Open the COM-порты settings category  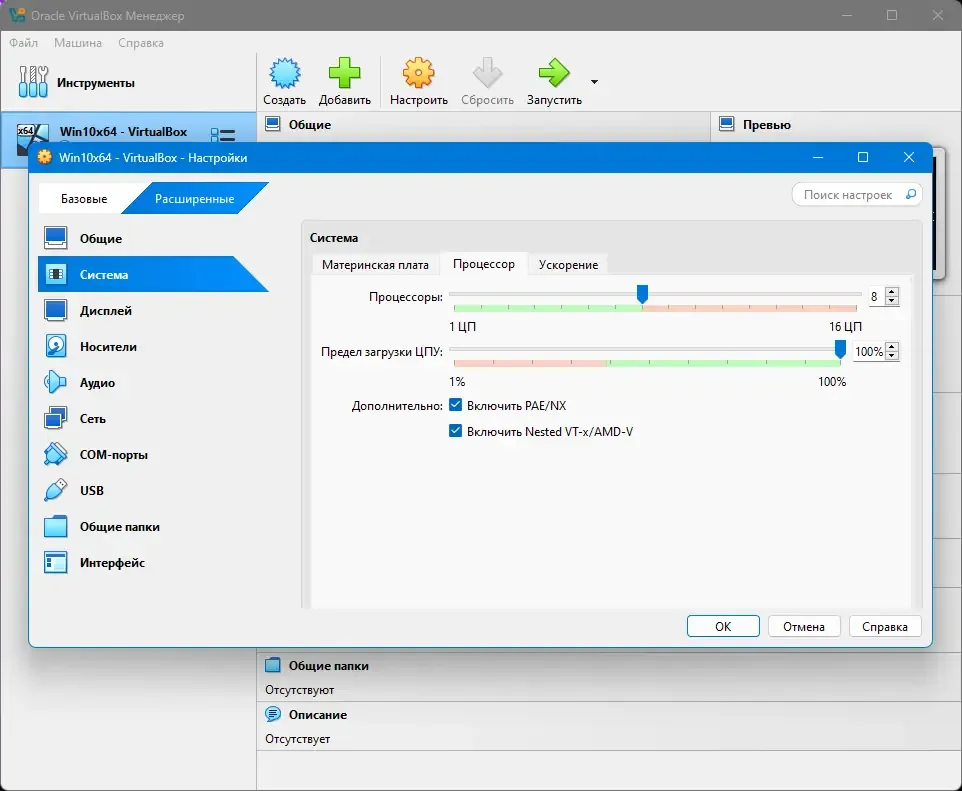pyautogui.click(x=153, y=455)
